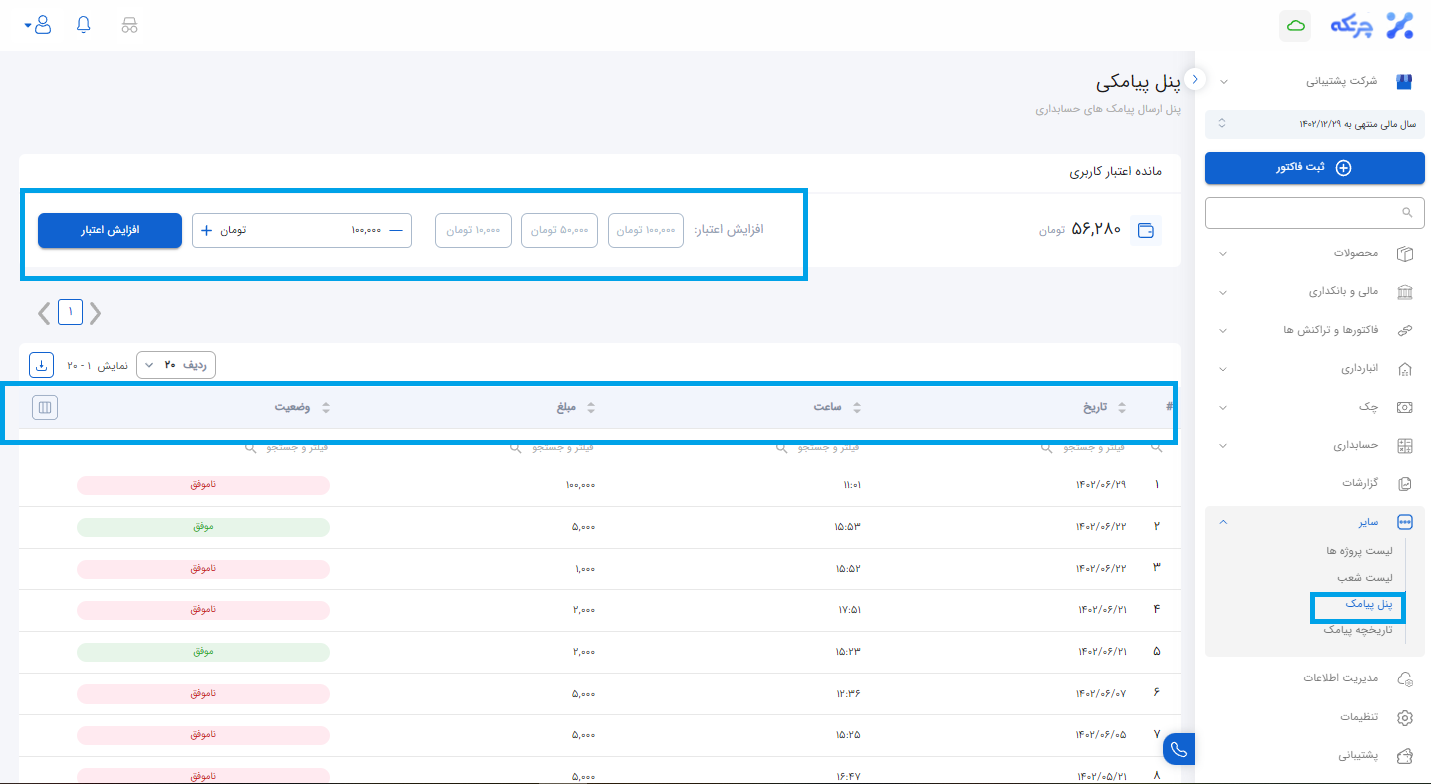
Task: Download the table with the export icon
Action: [42, 365]
